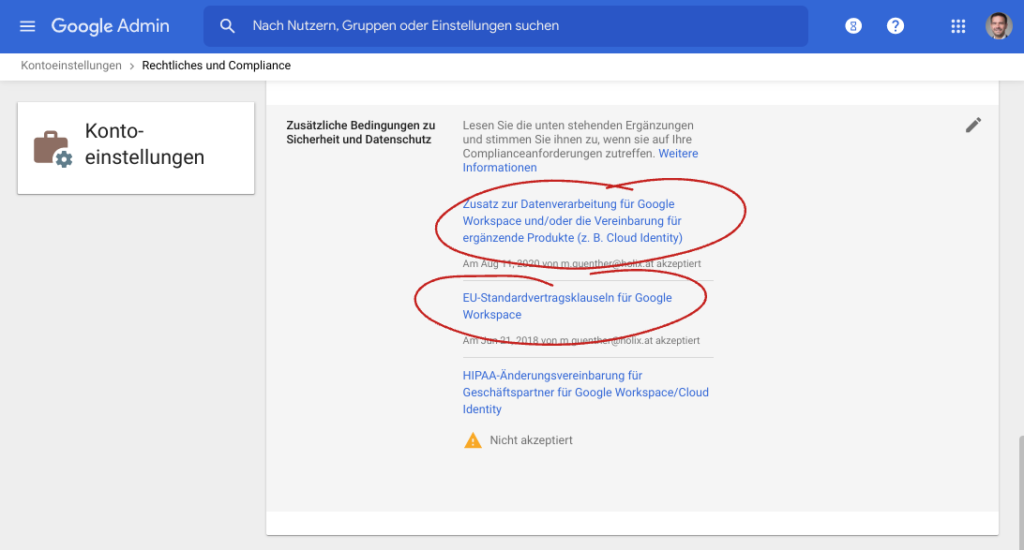Screen dimensions: 1024x550
Task: Open EU-Standardvertragsklauseln für Google Workspace link
Action: point(567,306)
